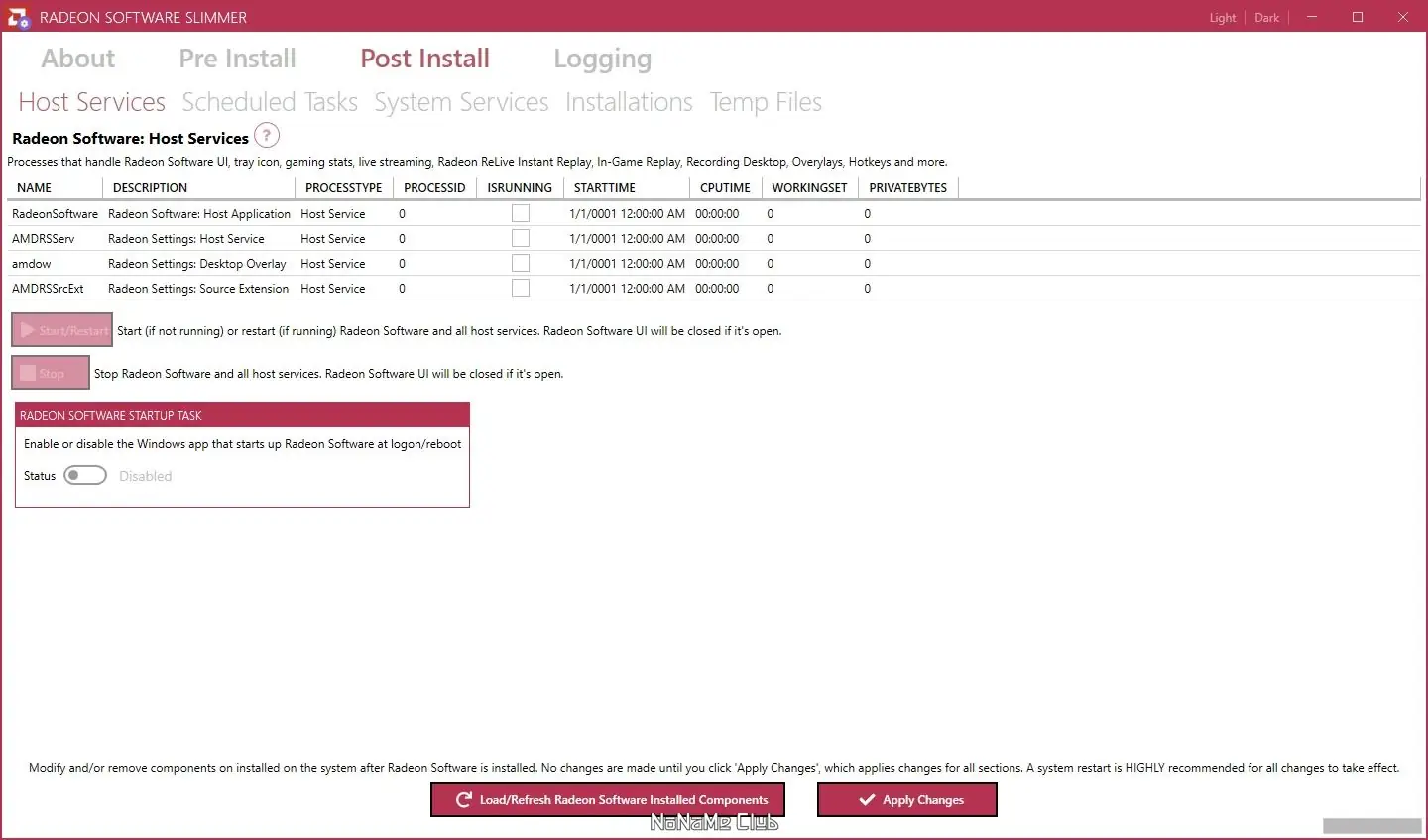
Task: Select the Host Services sub-tab
Action: pyautogui.click(x=92, y=102)
